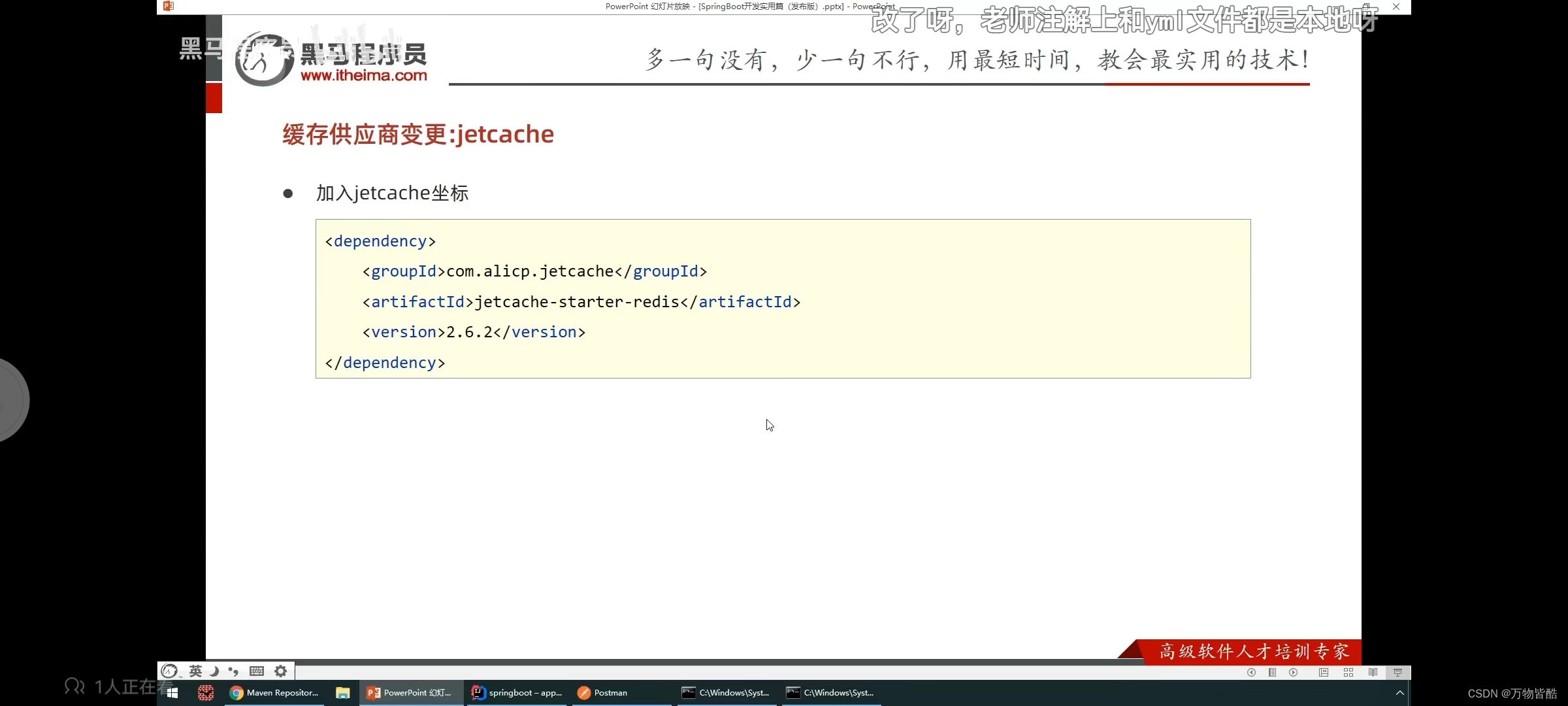Click the artifactId jetcache-starter-redis line
The image size is (1568, 706).
(x=581, y=302)
